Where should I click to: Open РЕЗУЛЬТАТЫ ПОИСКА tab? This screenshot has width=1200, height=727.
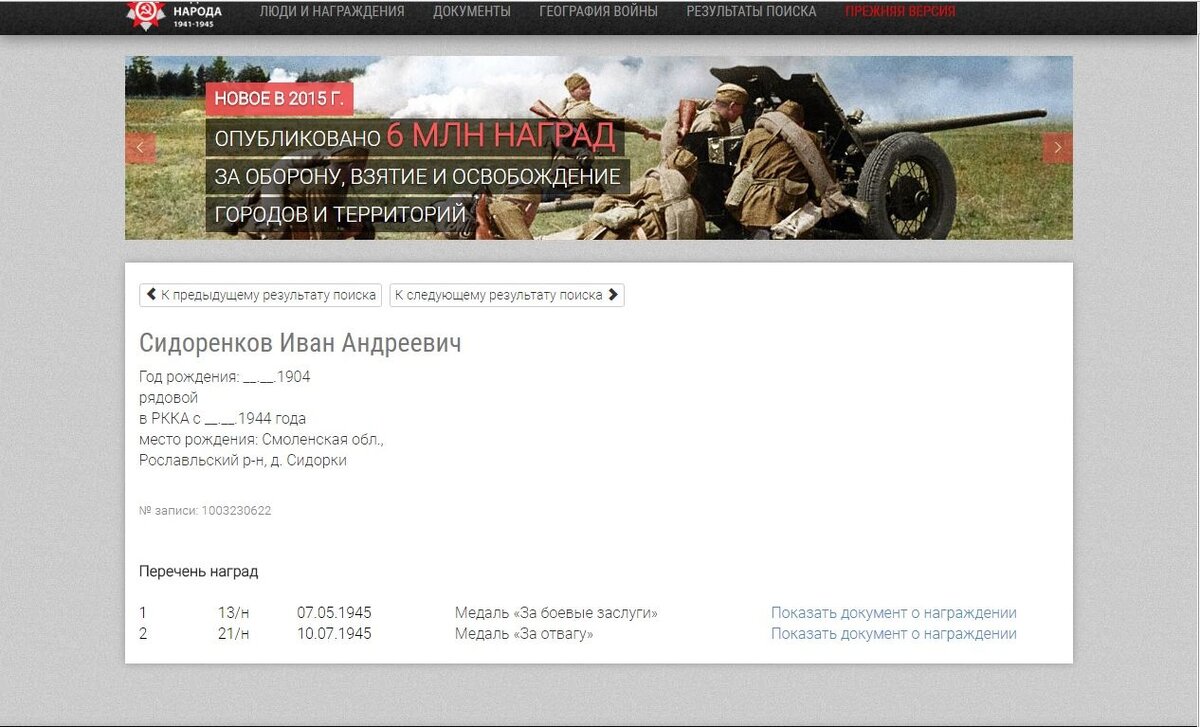click(x=751, y=12)
